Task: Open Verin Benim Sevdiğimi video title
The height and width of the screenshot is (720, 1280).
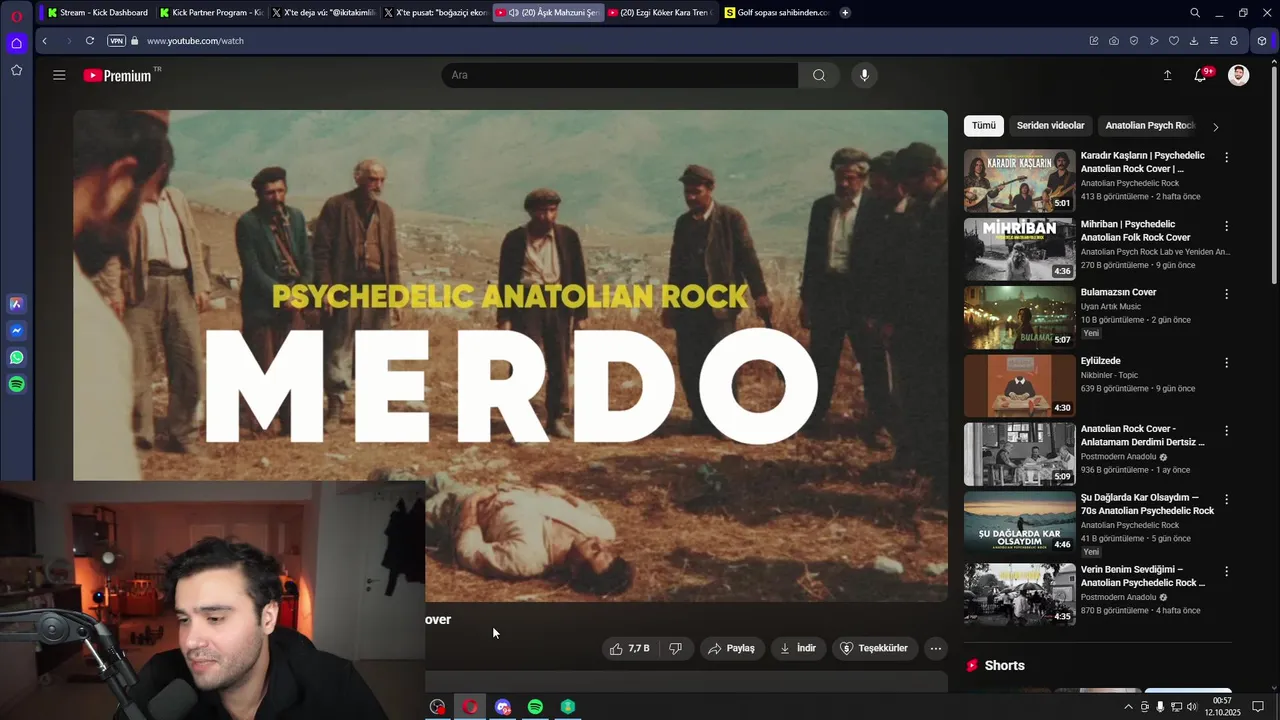Action: [x=1143, y=576]
